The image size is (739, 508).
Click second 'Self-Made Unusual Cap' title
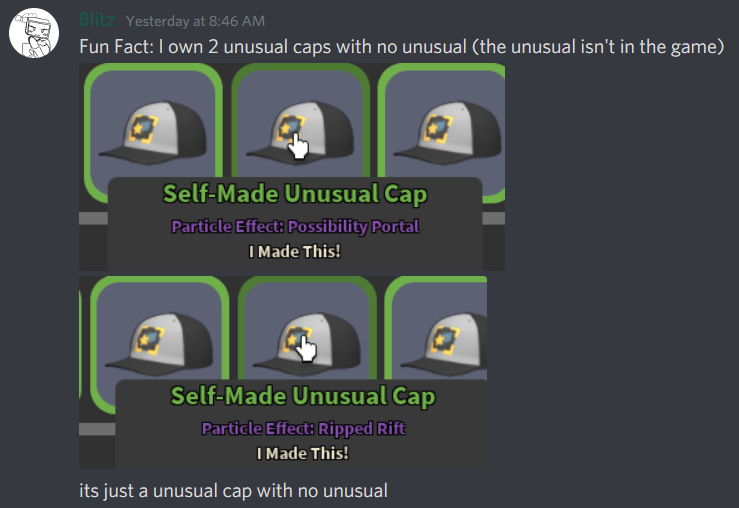(303, 396)
